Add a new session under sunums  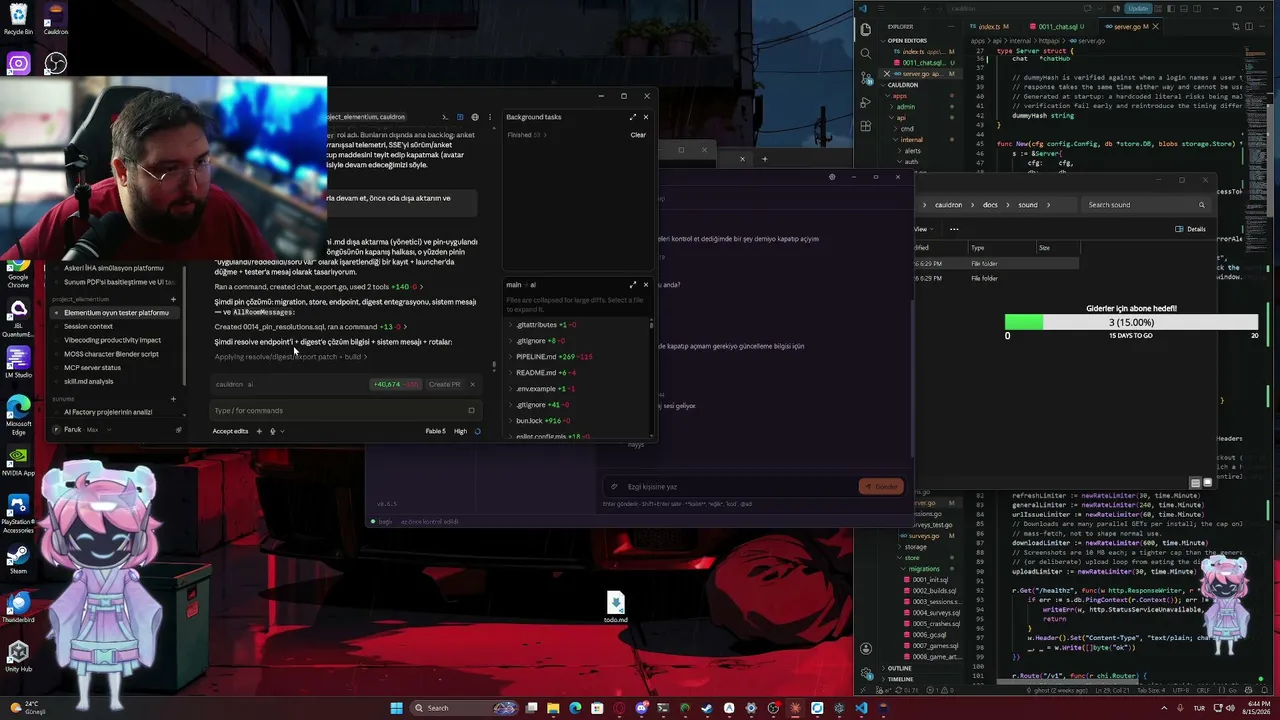(x=173, y=399)
